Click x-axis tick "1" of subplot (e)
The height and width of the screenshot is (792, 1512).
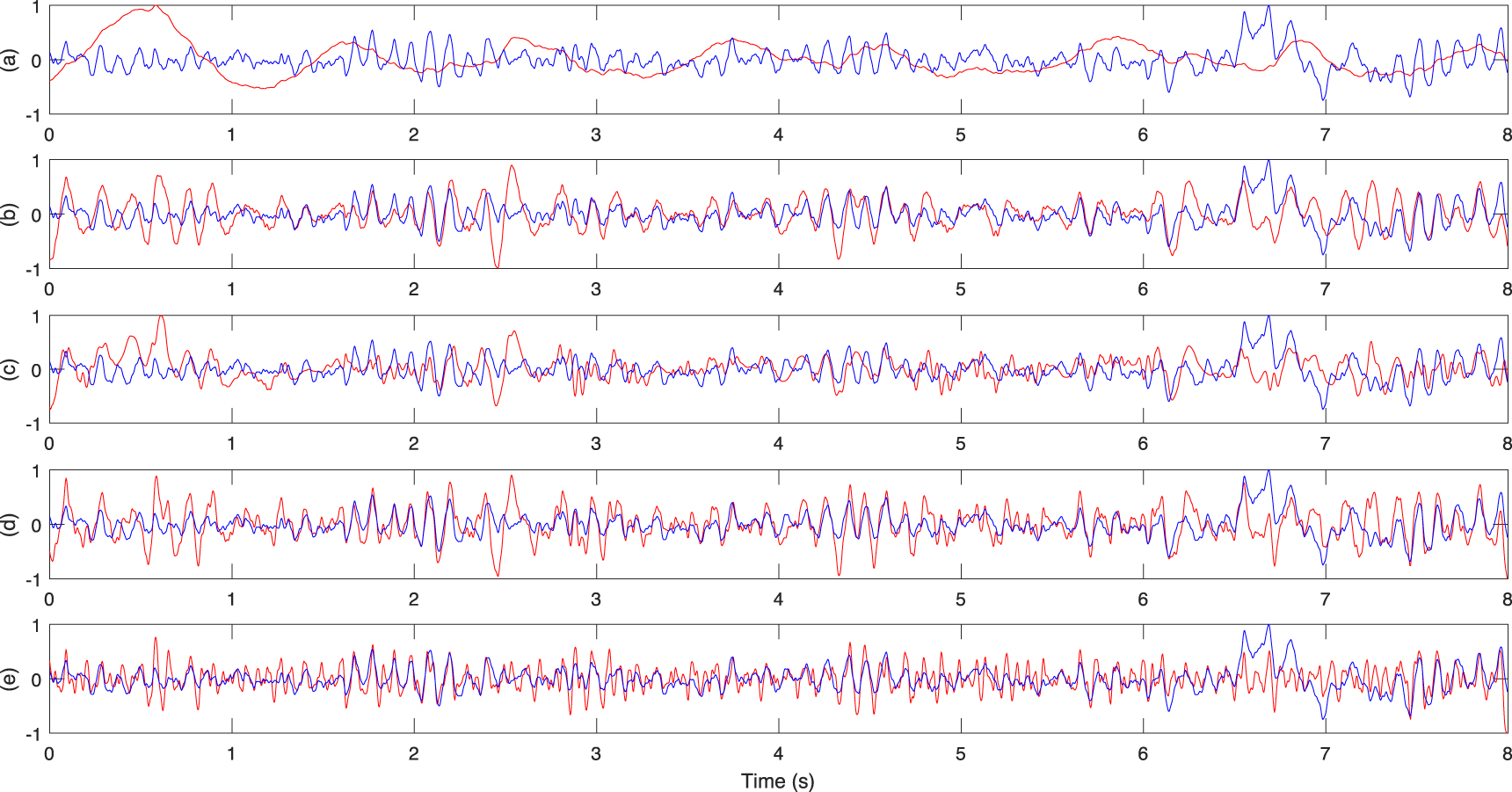click(x=231, y=753)
